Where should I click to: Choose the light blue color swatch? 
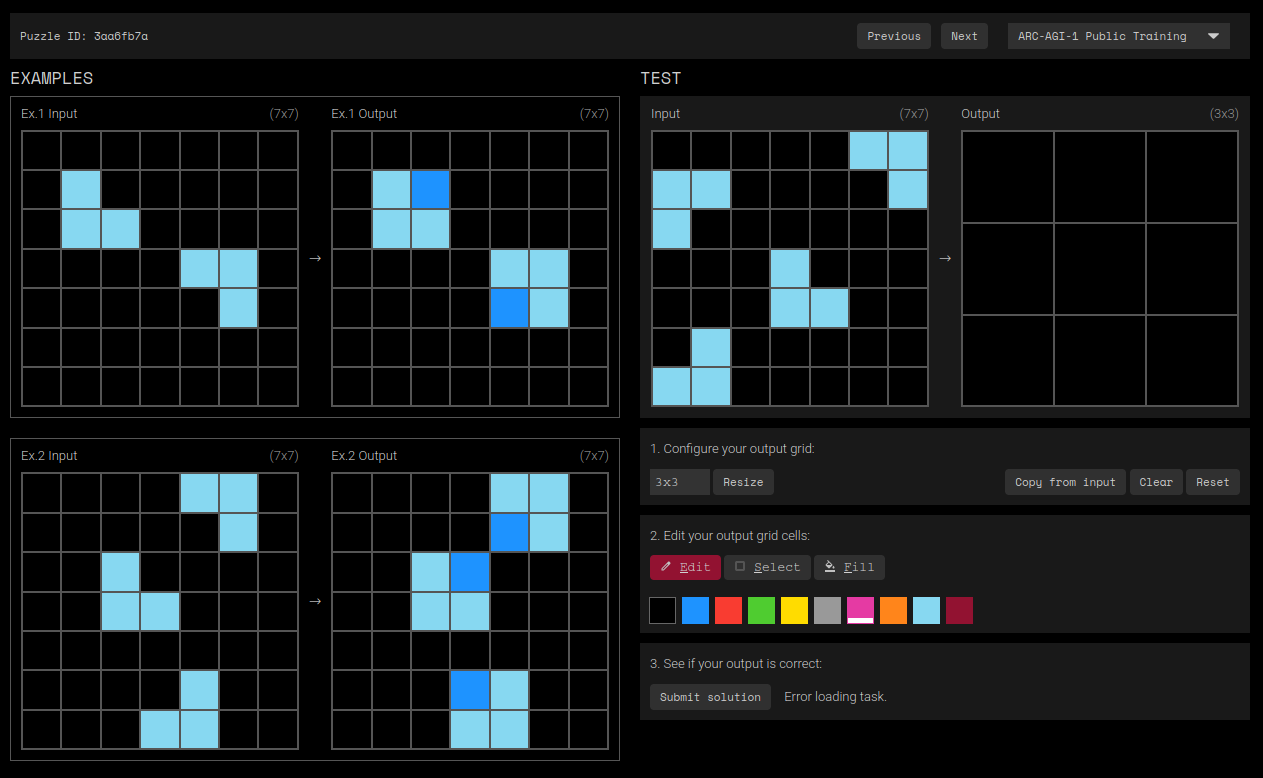pyautogui.click(x=926, y=610)
